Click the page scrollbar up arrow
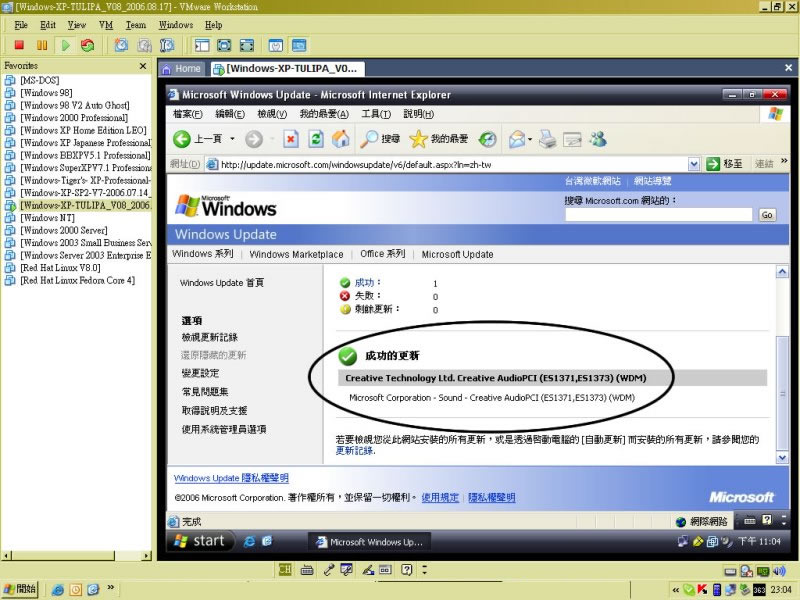The width and height of the screenshot is (800, 600). click(782, 272)
